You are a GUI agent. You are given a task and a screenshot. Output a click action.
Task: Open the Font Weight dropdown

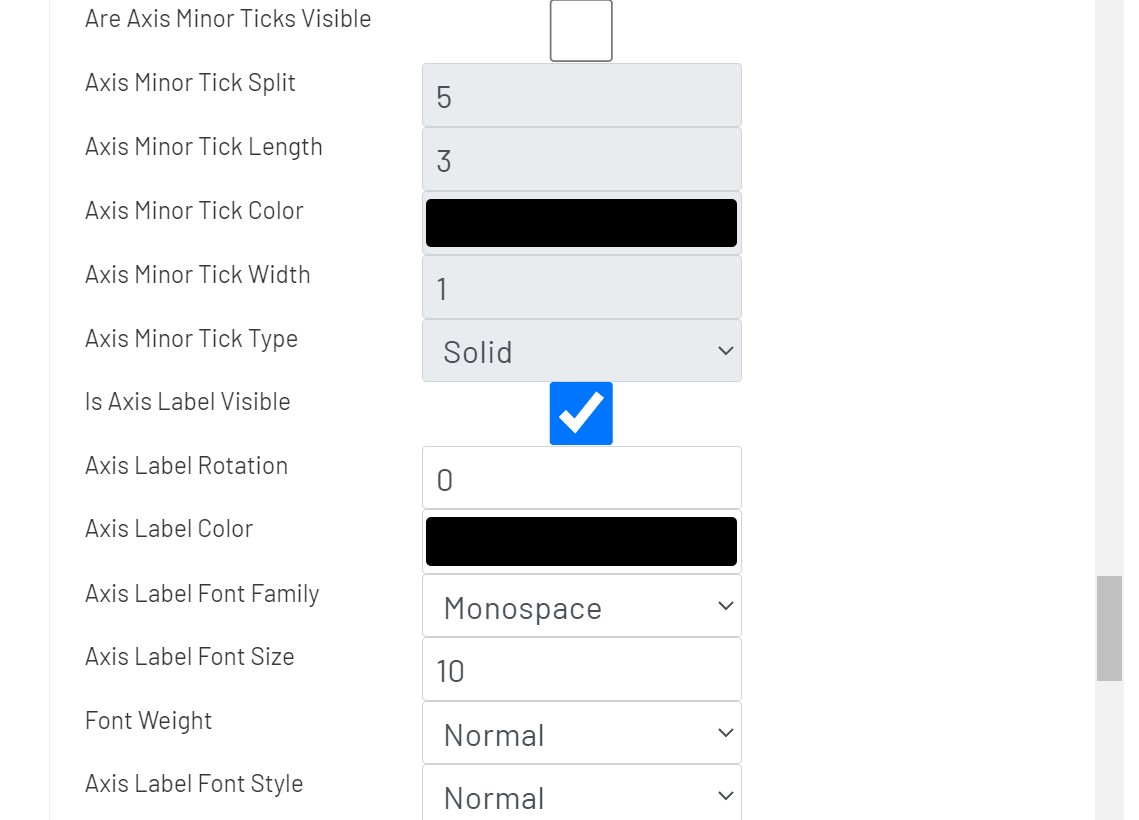(581, 733)
